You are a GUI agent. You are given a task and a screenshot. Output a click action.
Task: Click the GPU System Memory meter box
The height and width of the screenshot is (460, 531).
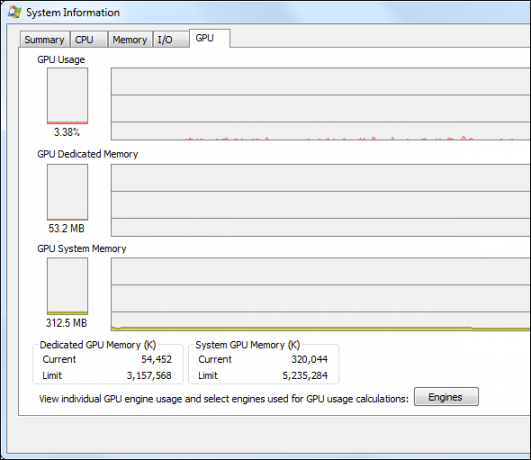point(67,286)
